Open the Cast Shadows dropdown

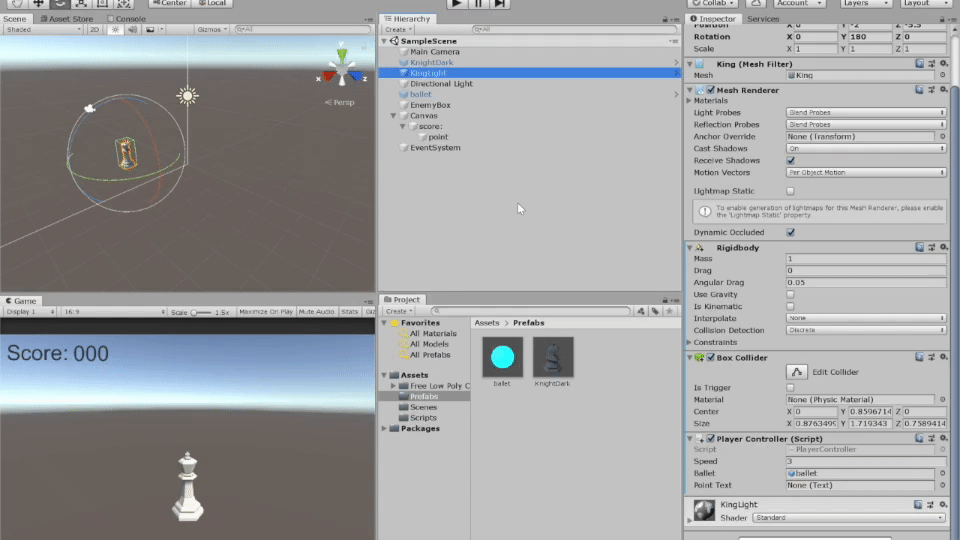click(x=865, y=148)
